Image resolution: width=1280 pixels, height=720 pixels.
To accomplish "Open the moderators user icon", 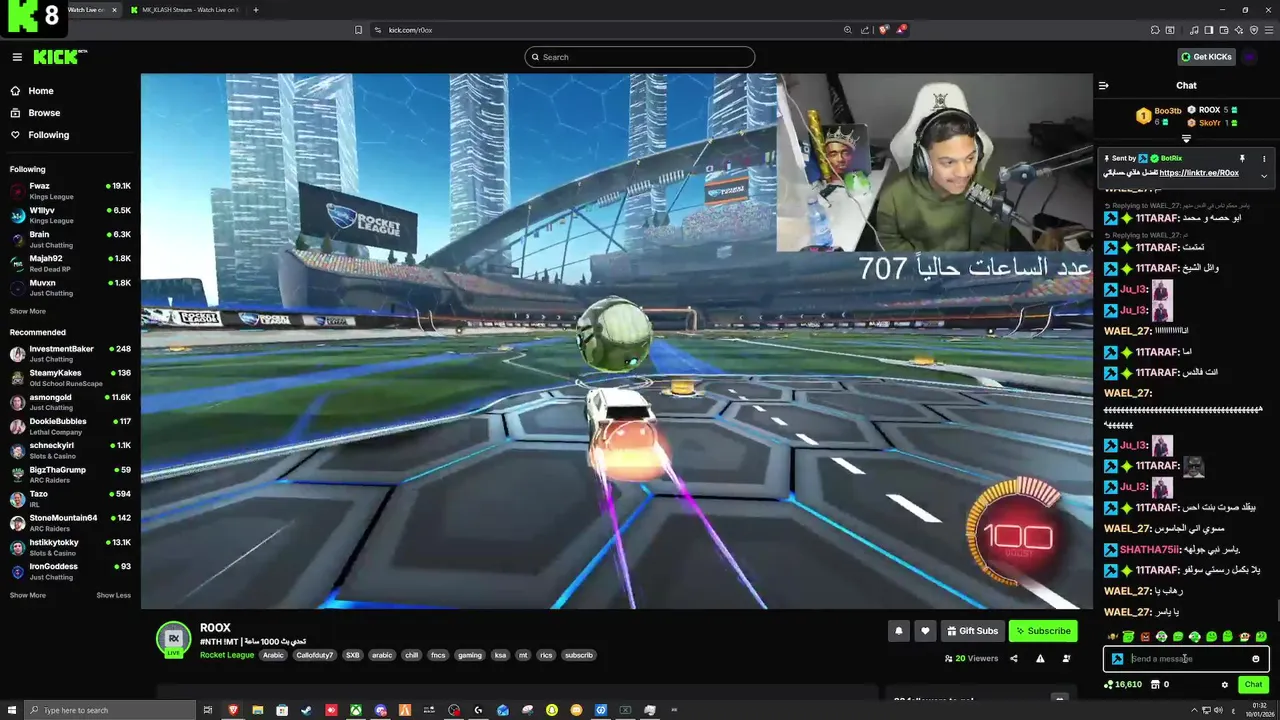I will point(1066,659).
